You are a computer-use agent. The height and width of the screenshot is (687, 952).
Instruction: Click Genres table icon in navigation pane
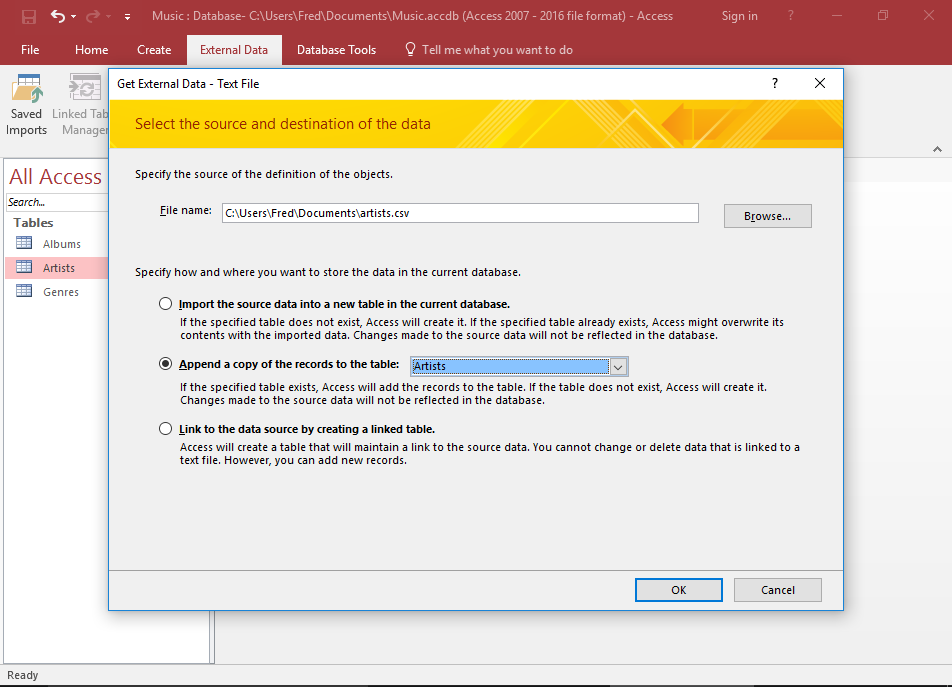[x=24, y=291]
